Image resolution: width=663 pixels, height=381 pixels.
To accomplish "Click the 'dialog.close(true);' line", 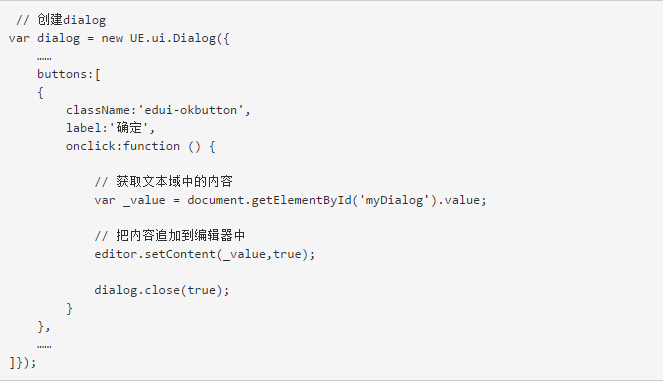I will click(x=162, y=290).
